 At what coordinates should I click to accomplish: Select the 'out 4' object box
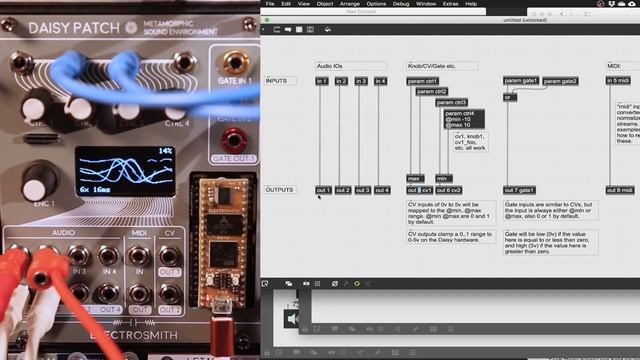tap(382, 190)
